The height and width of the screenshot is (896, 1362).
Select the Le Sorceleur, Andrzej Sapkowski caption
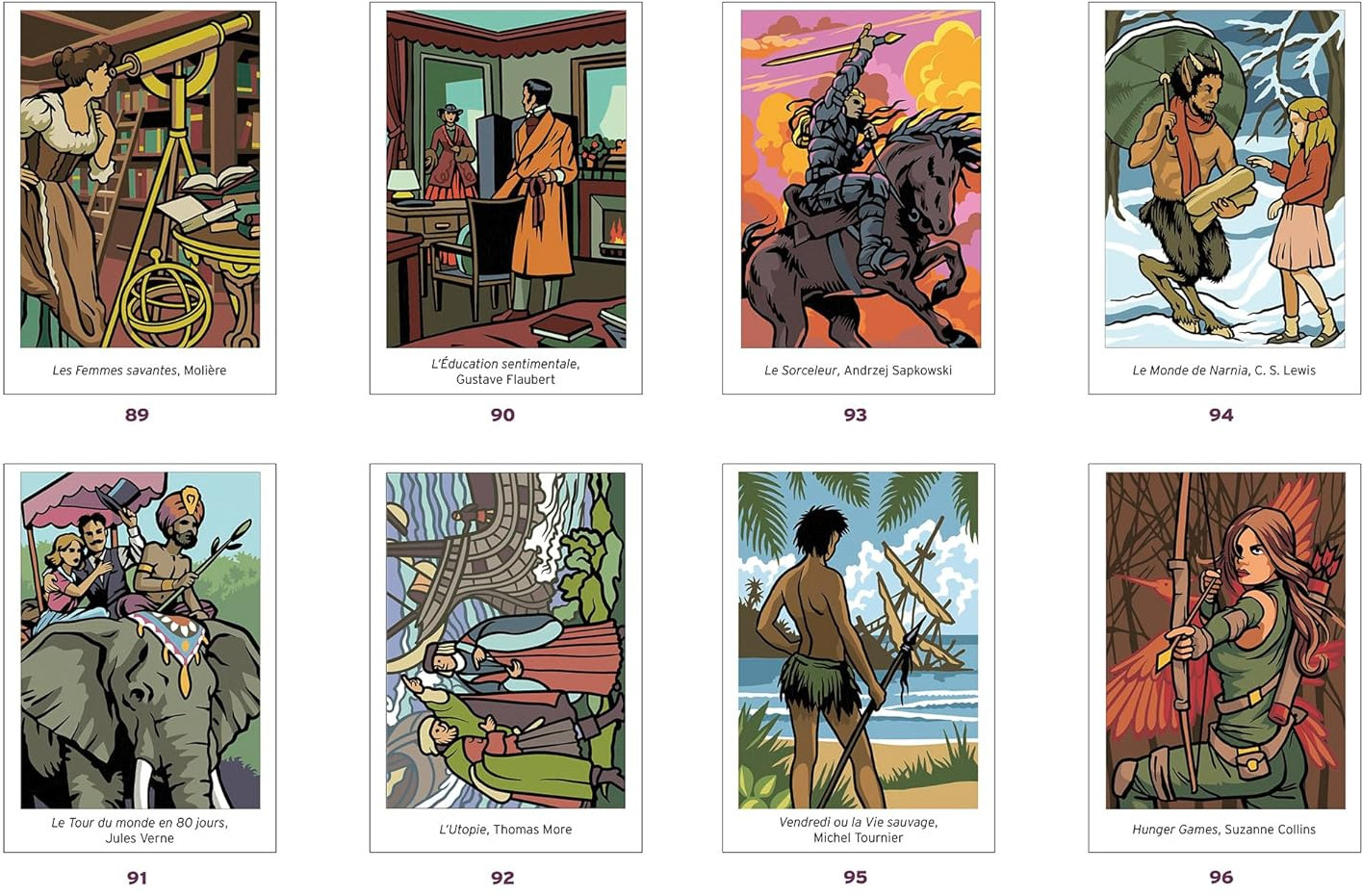coord(858,371)
